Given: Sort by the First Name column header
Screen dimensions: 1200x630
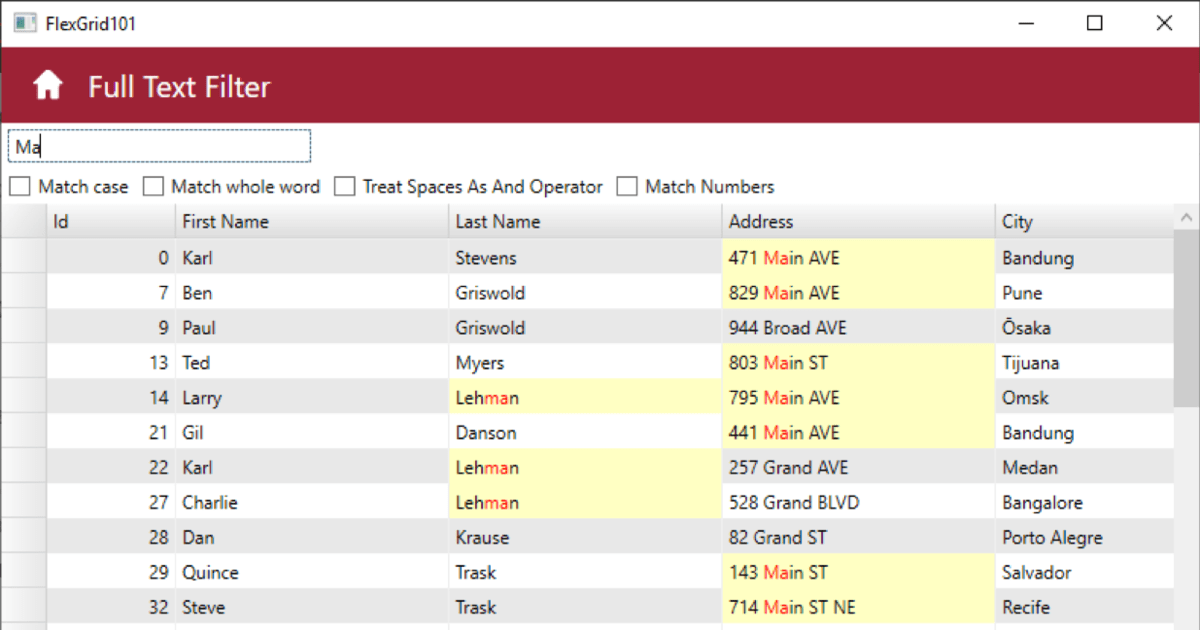Looking at the screenshot, I should point(312,222).
